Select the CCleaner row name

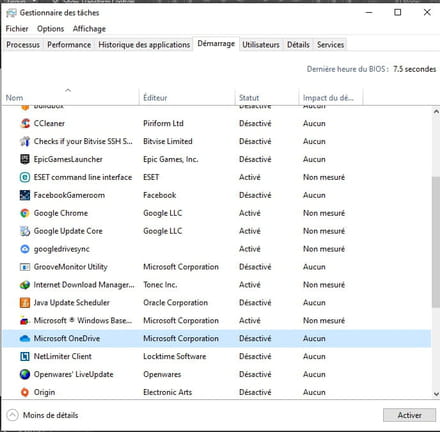click(49, 123)
